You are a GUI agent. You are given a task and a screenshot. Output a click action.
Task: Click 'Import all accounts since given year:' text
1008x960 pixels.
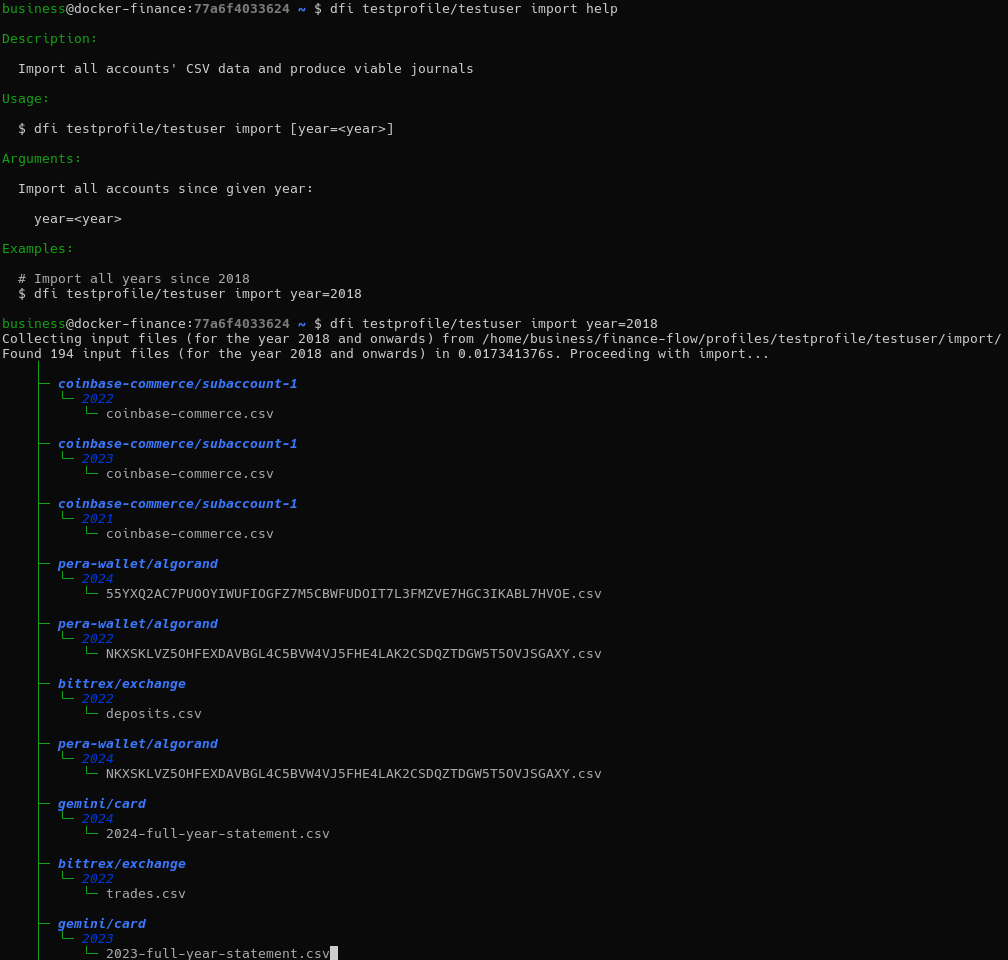click(165, 189)
